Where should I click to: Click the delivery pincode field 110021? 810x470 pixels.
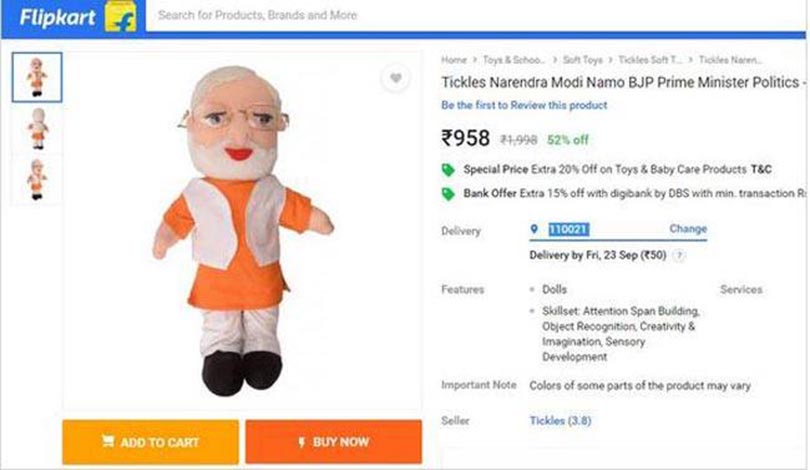click(569, 230)
